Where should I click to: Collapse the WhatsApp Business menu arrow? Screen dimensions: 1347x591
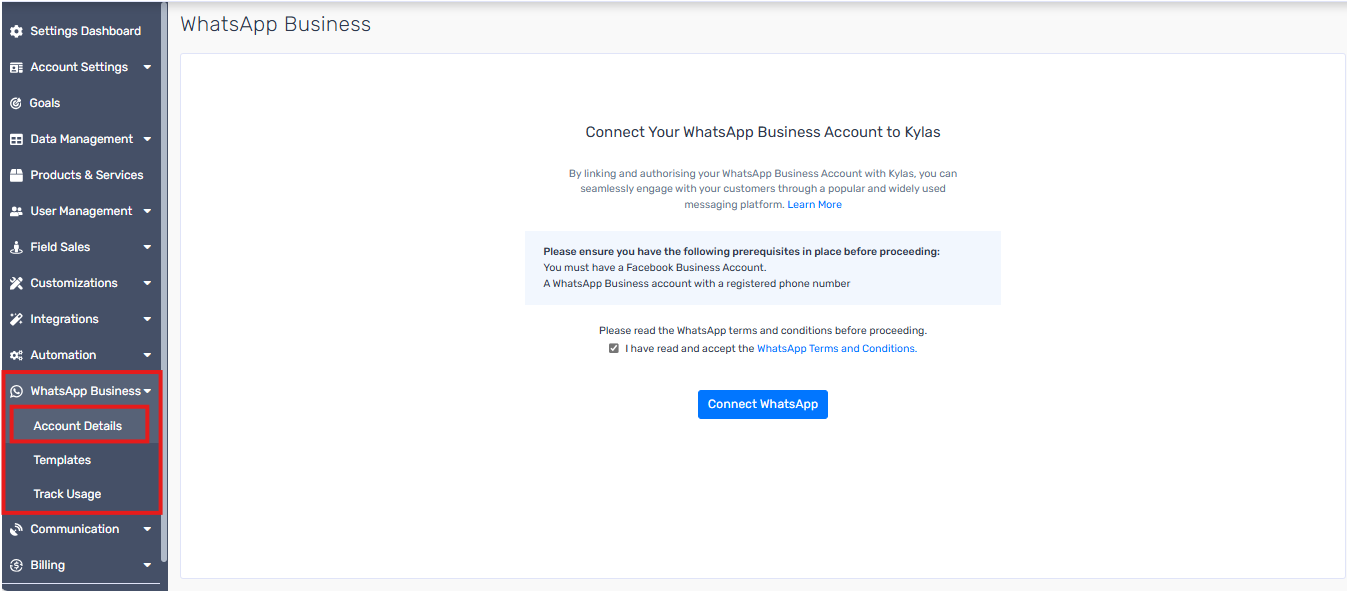pyautogui.click(x=147, y=391)
